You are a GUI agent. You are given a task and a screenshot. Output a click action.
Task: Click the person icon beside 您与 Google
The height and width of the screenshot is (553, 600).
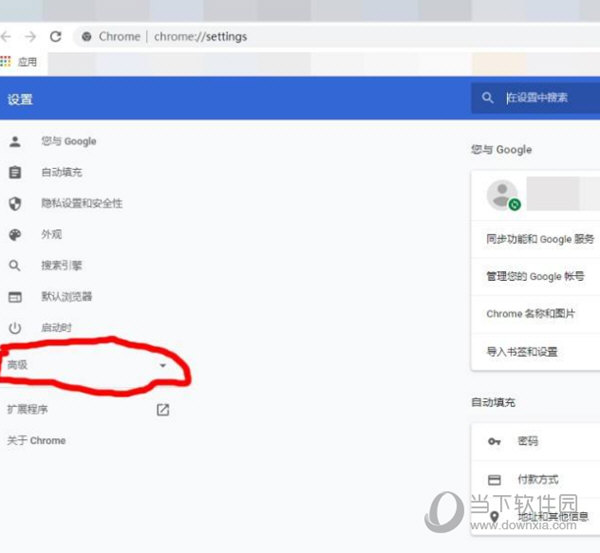click(x=15, y=142)
